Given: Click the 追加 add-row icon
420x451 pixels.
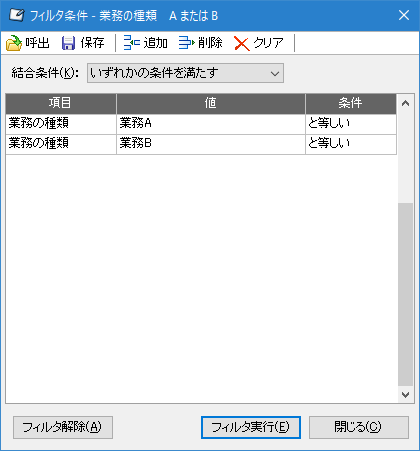Looking at the screenshot, I should 132,43.
